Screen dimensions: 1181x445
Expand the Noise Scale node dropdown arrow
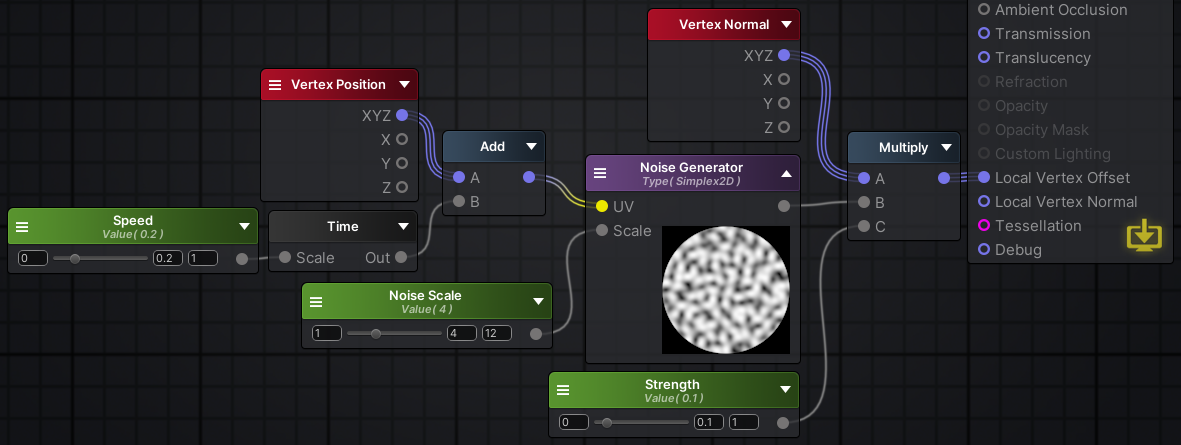(538, 301)
